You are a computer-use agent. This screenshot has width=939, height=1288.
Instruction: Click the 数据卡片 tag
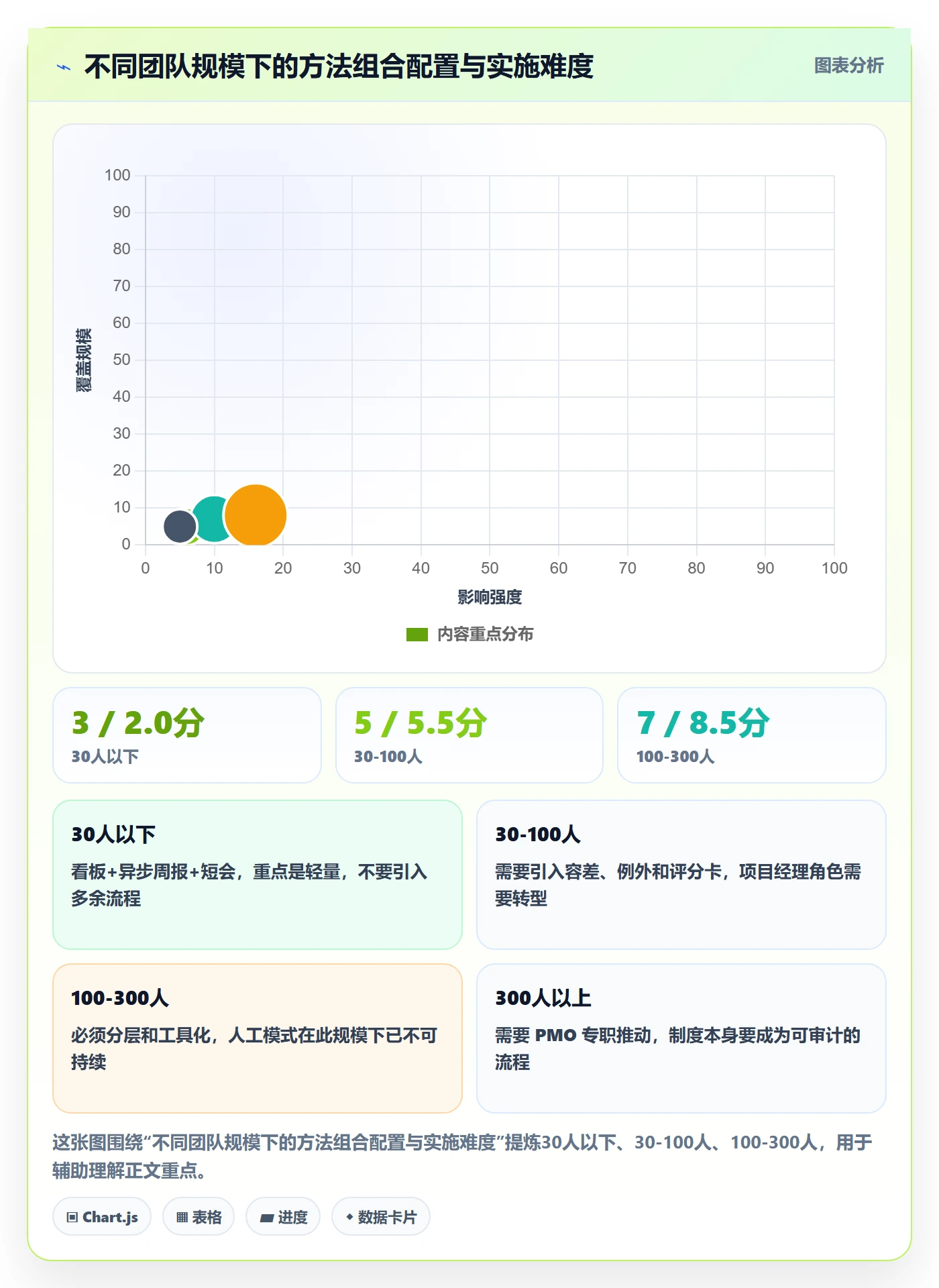[381, 1217]
